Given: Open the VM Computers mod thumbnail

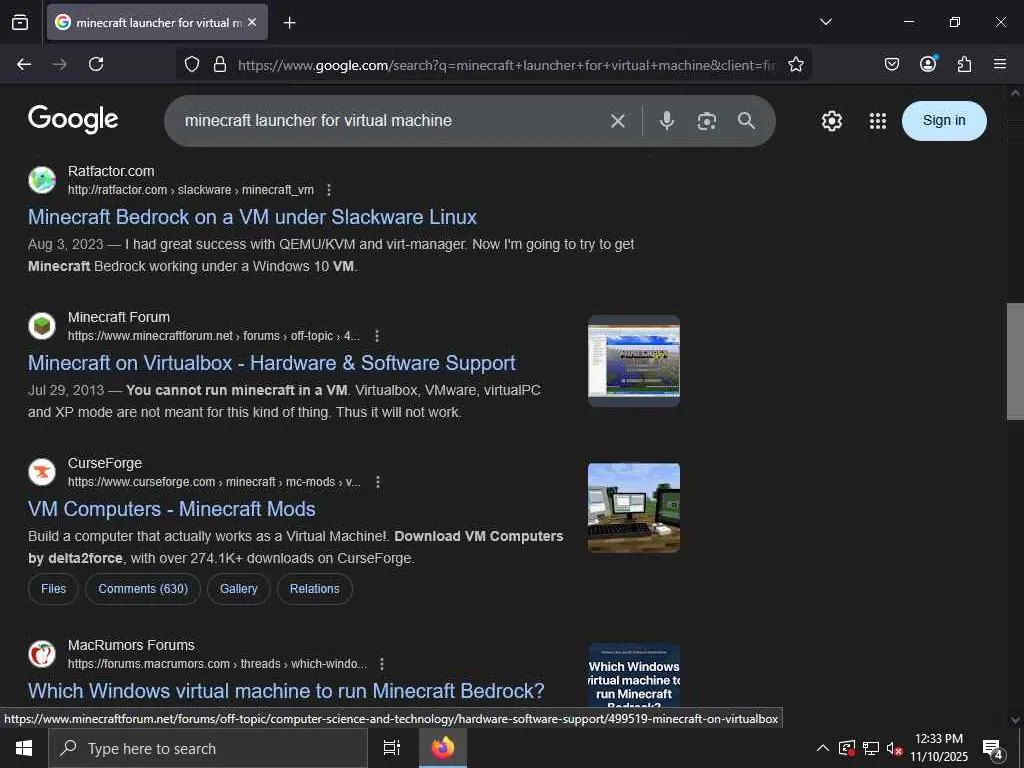Looking at the screenshot, I should [x=633, y=507].
